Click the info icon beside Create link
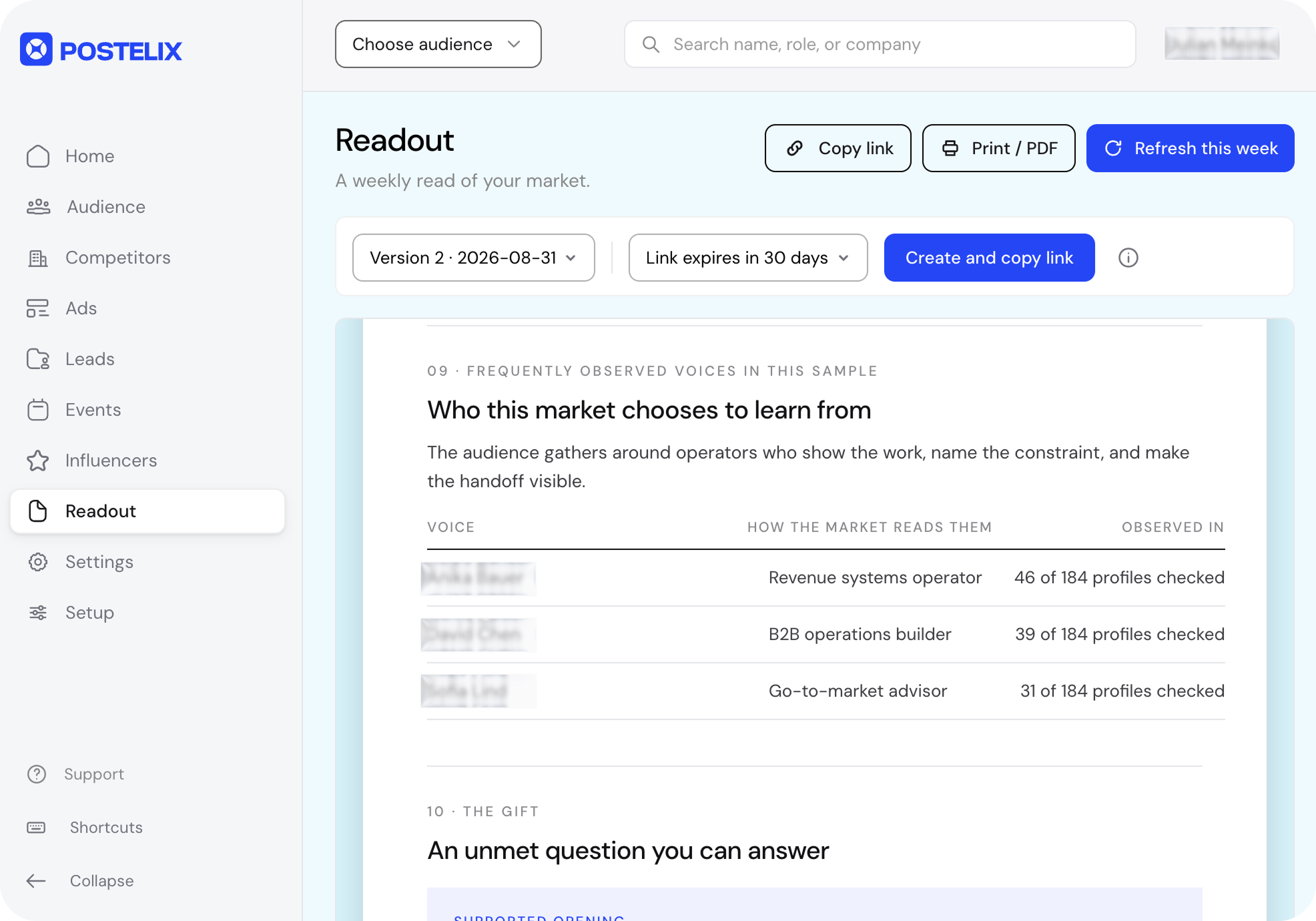The height and width of the screenshot is (921, 1316). click(x=1128, y=258)
